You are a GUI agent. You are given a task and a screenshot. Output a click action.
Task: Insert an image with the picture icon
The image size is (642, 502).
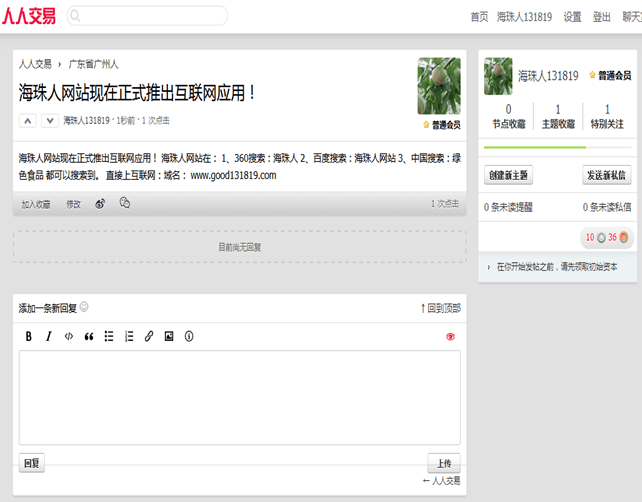[169, 336]
